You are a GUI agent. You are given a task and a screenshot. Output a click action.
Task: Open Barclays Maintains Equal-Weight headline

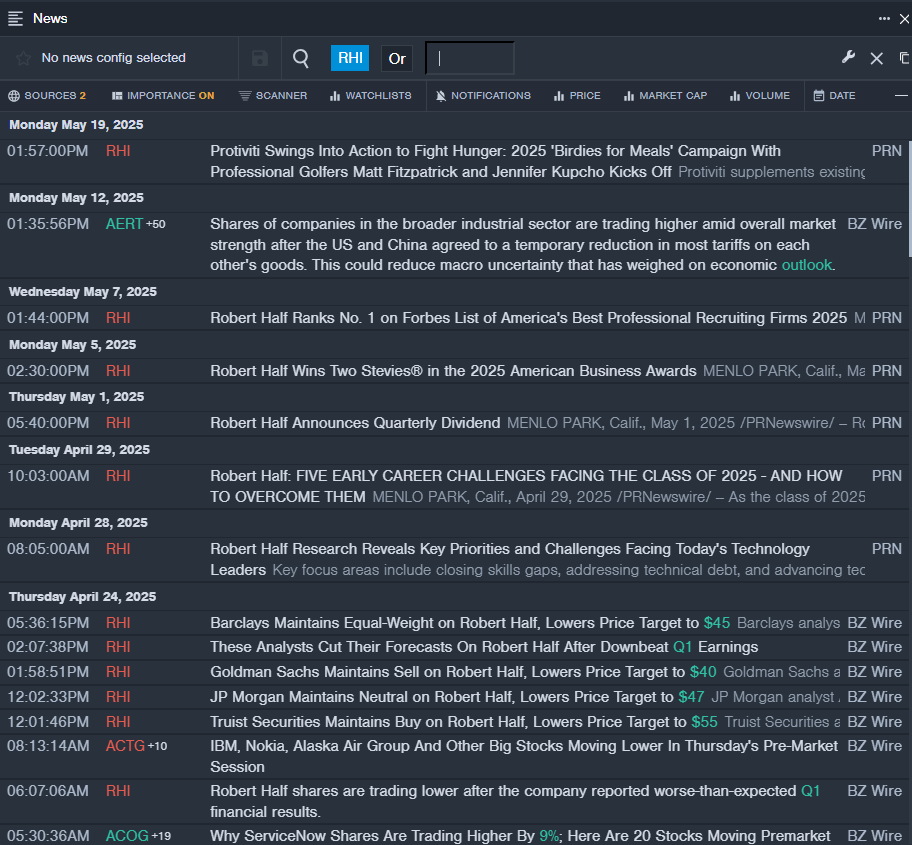[x=470, y=623]
